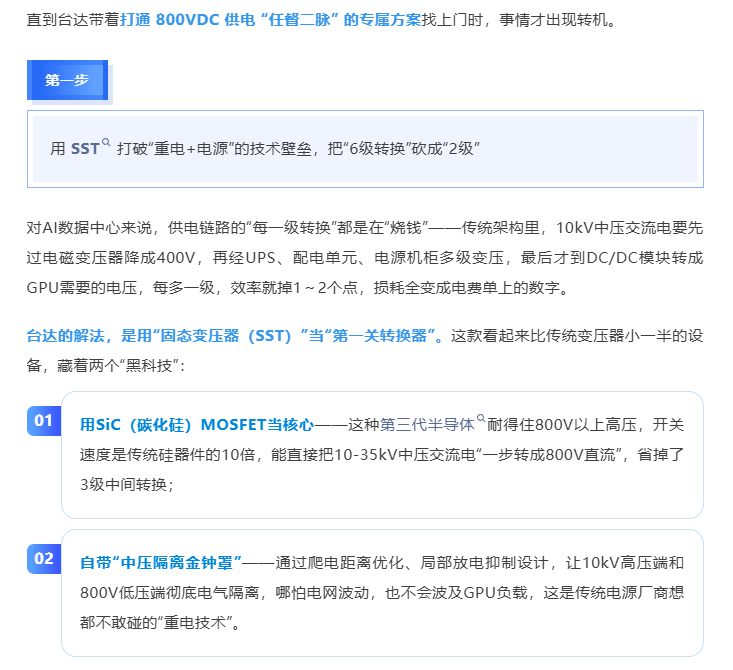
Task: Click the paragraph starting 对AI数据中心来说
Action: tap(365, 258)
